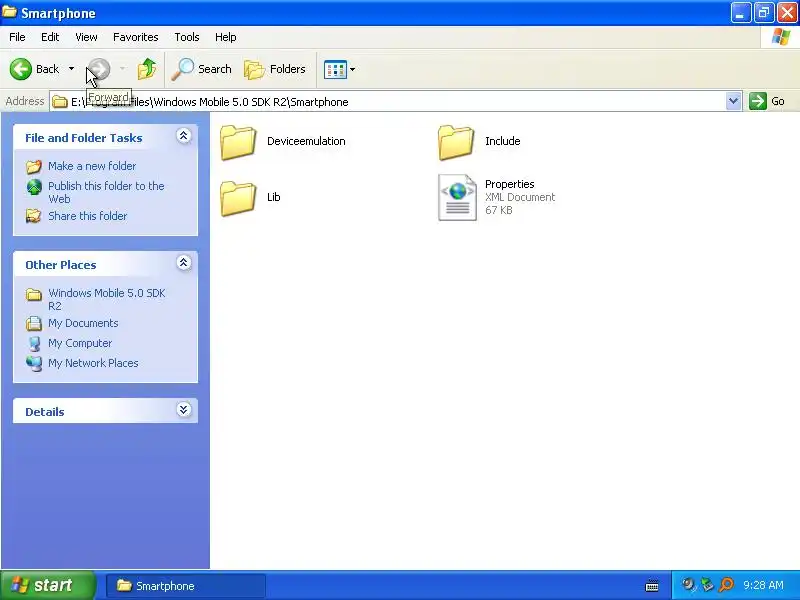The image size is (800, 600).
Task: Click the greyed Forward arrow button
Action: (99, 69)
